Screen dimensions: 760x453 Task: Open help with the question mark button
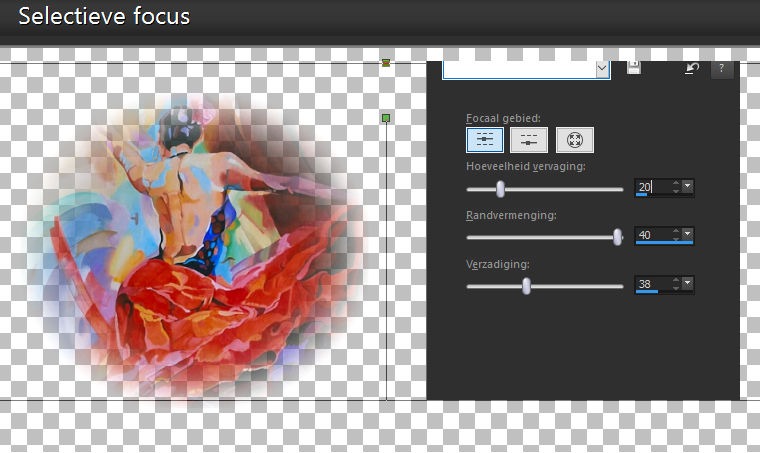coord(722,69)
